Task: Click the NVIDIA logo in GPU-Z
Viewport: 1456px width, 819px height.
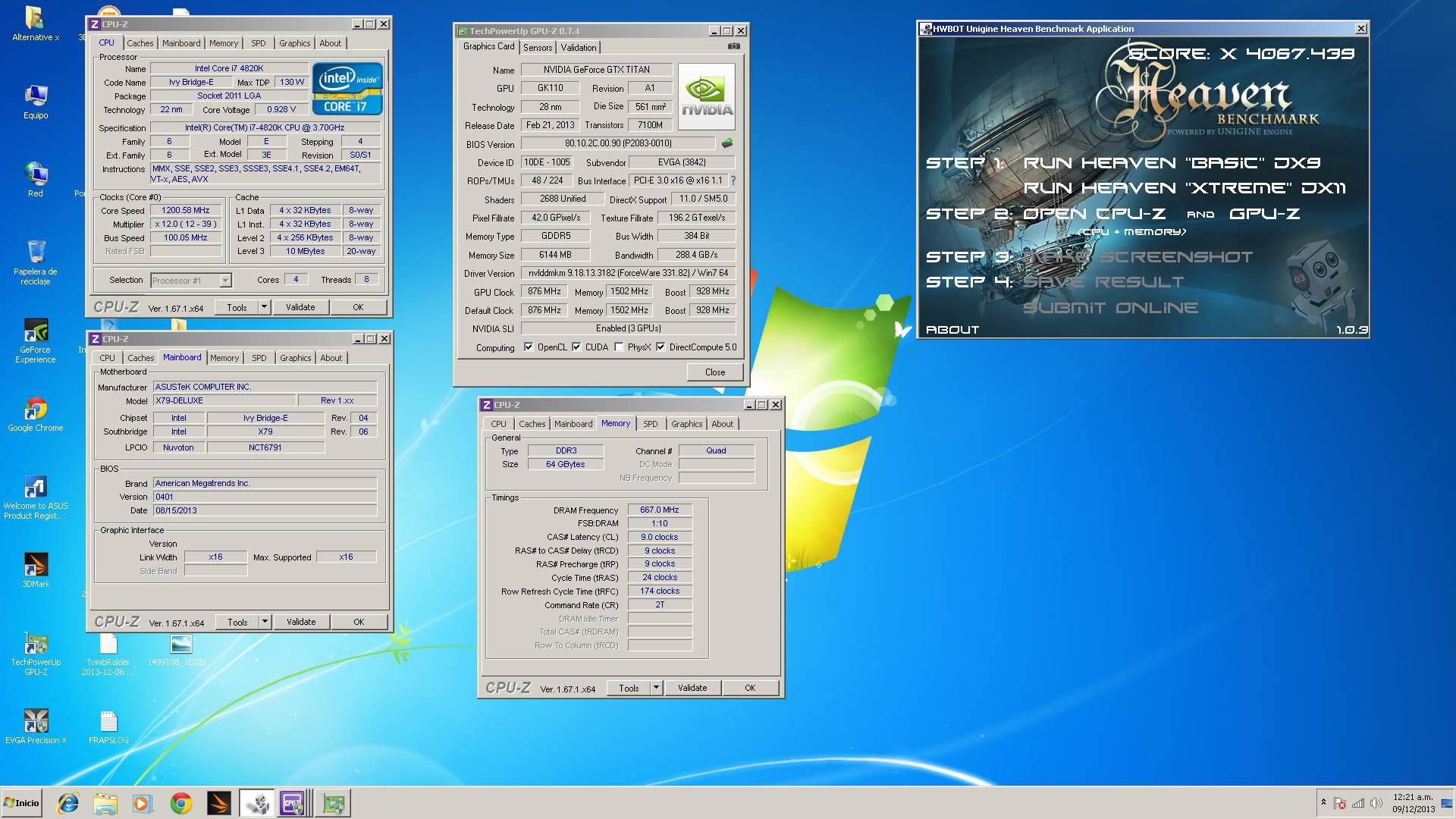Action: coord(706,96)
